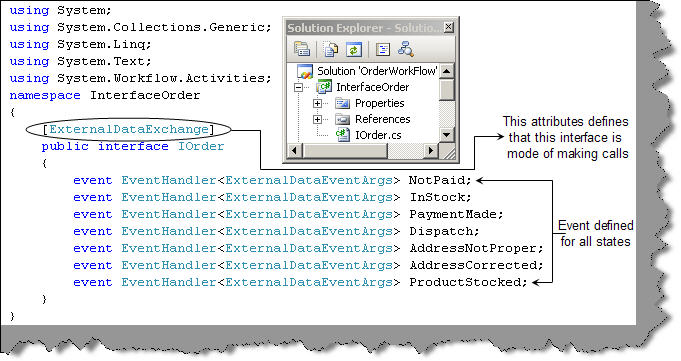Screen dimensions: 681x361
Task: Click the View Class Diagram toolbar icon
Action: click(x=406, y=49)
